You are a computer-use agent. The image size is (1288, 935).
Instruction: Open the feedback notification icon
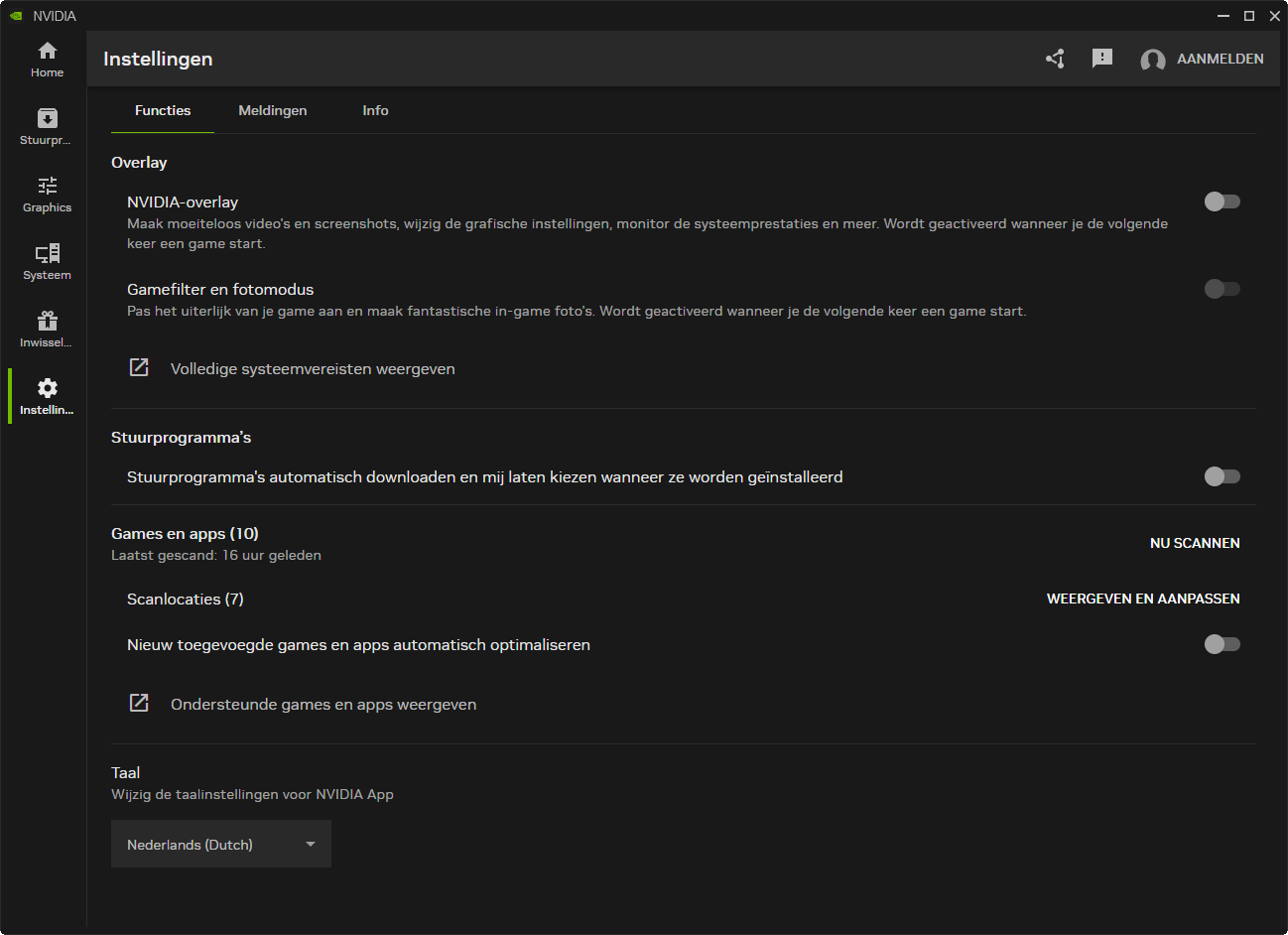[1101, 59]
